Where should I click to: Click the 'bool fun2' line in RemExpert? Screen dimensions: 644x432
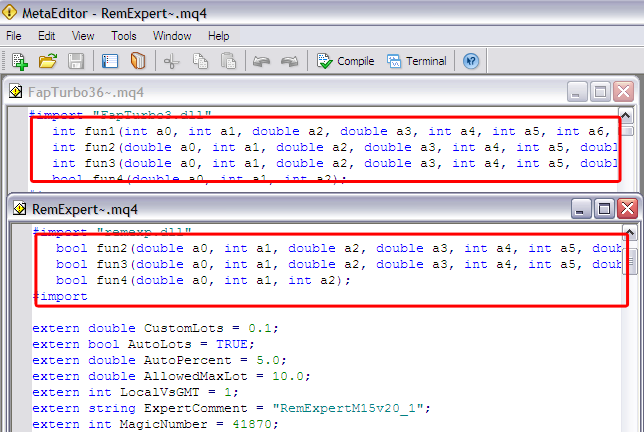[x=338, y=248]
